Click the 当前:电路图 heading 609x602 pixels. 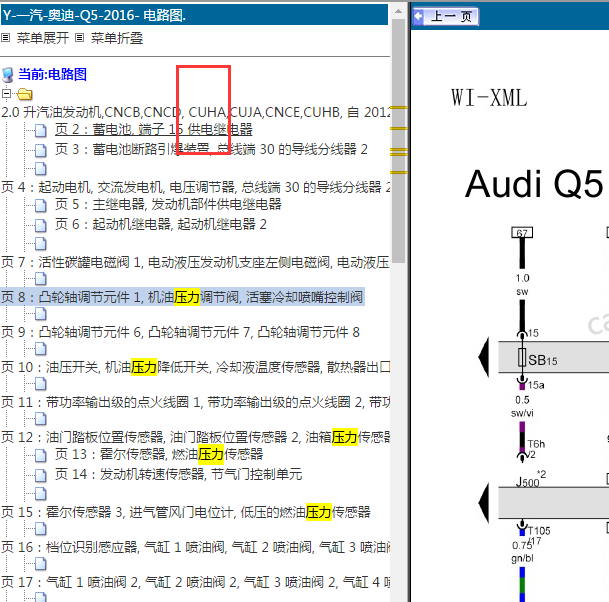pyautogui.click(x=52, y=74)
